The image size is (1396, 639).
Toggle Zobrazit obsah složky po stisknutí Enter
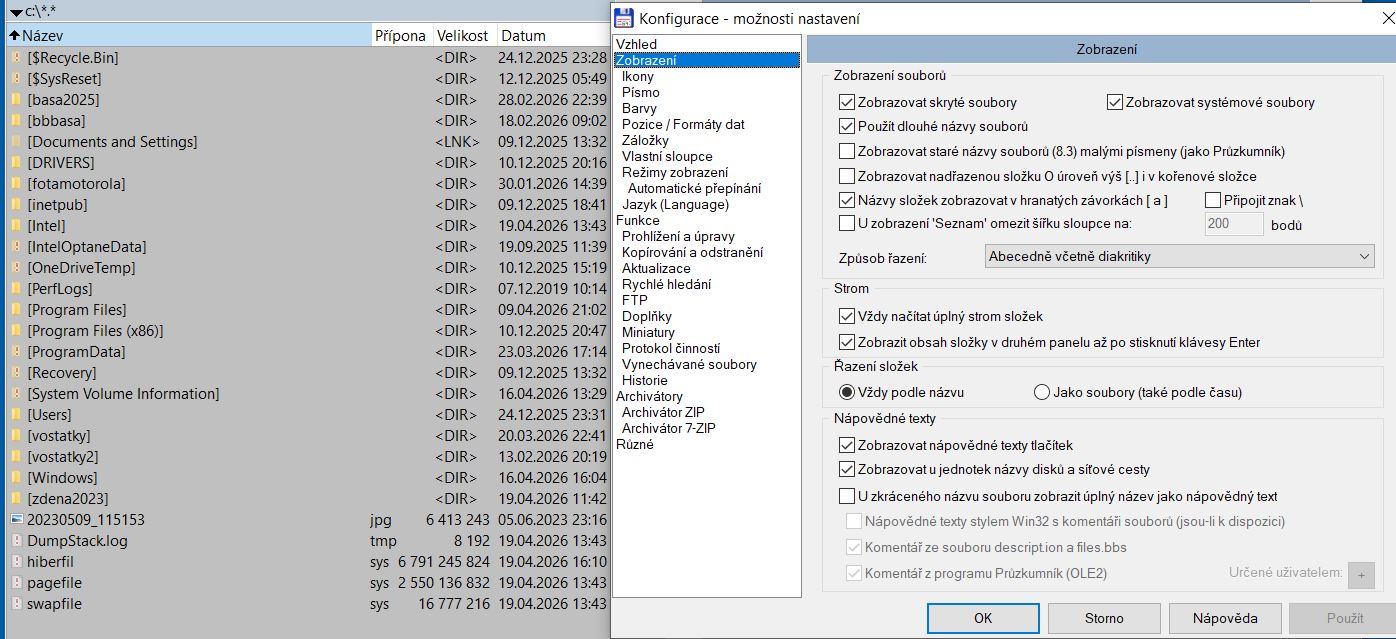click(x=847, y=342)
